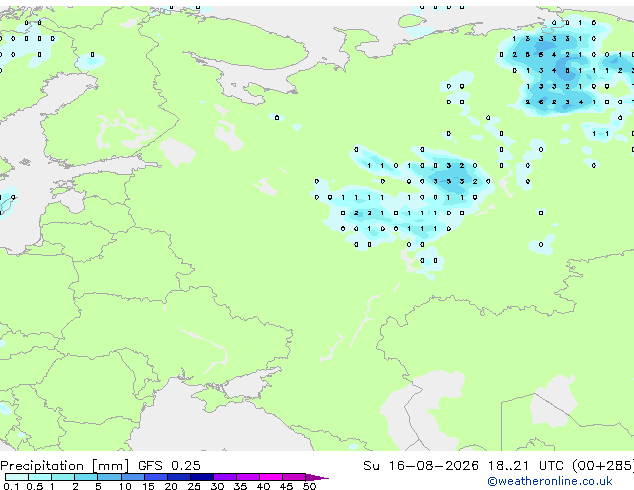Pick the 35–40 mm legend swatch
Screen dimensions: 634x490
point(247,477)
